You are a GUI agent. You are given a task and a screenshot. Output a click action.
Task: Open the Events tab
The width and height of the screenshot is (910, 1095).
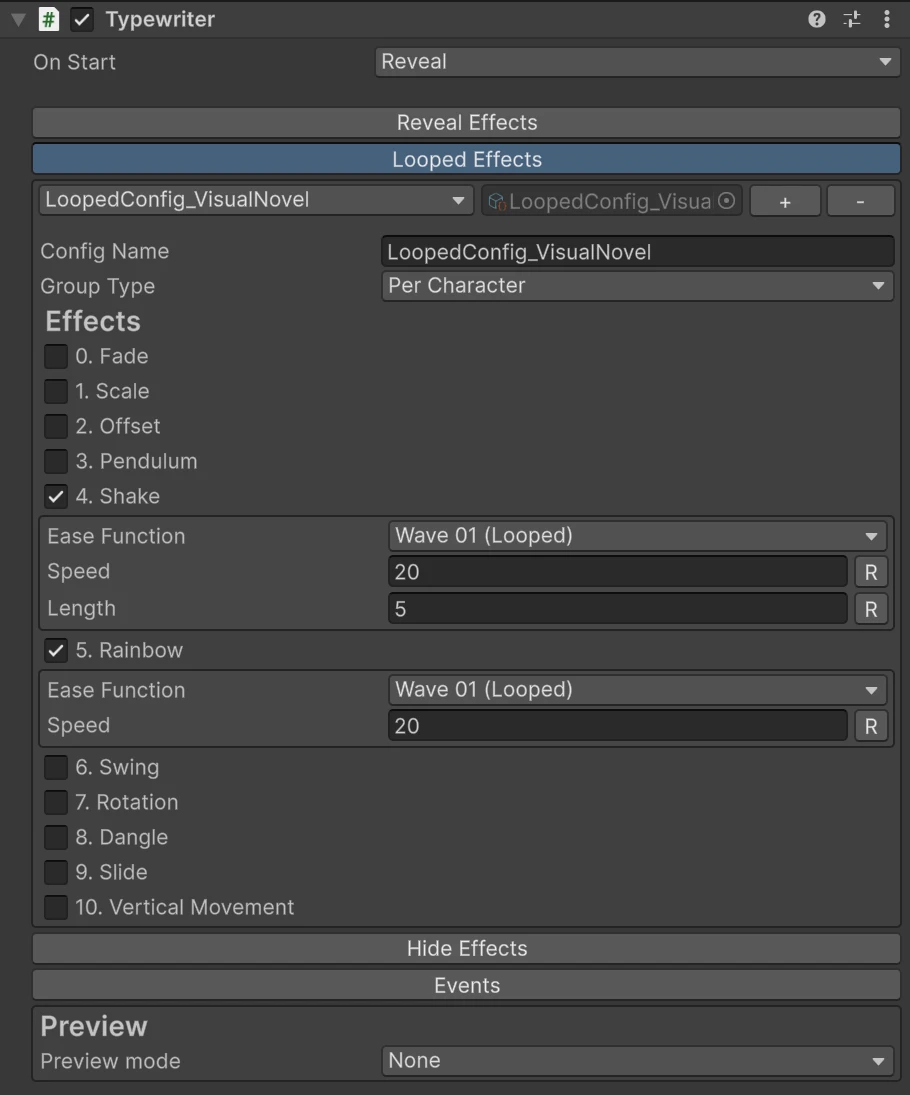[x=466, y=985]
